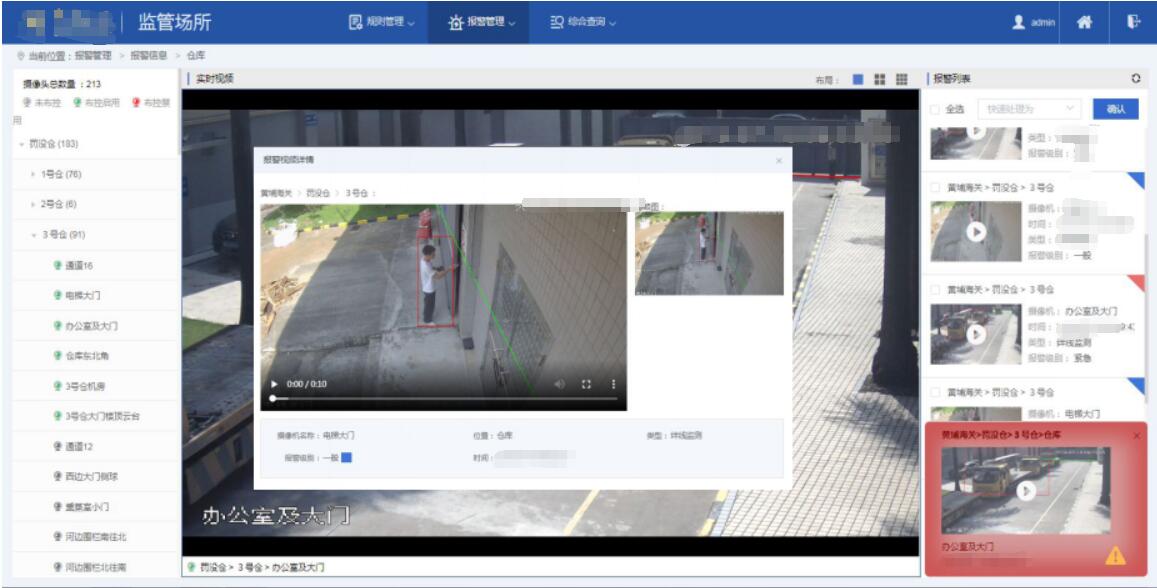The width and height of the screenshot is (1157, 588).
Task: Click 仓库 in the breadcrumb
Action: pyautogui.click(x=196, y=55)
